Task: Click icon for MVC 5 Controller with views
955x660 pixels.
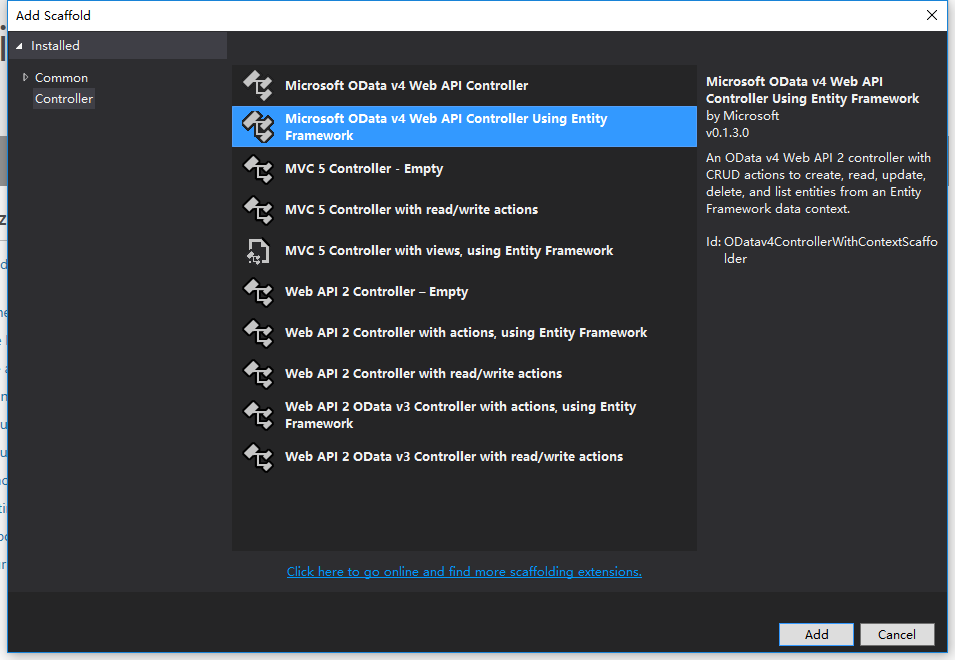Action: point(258,251)
